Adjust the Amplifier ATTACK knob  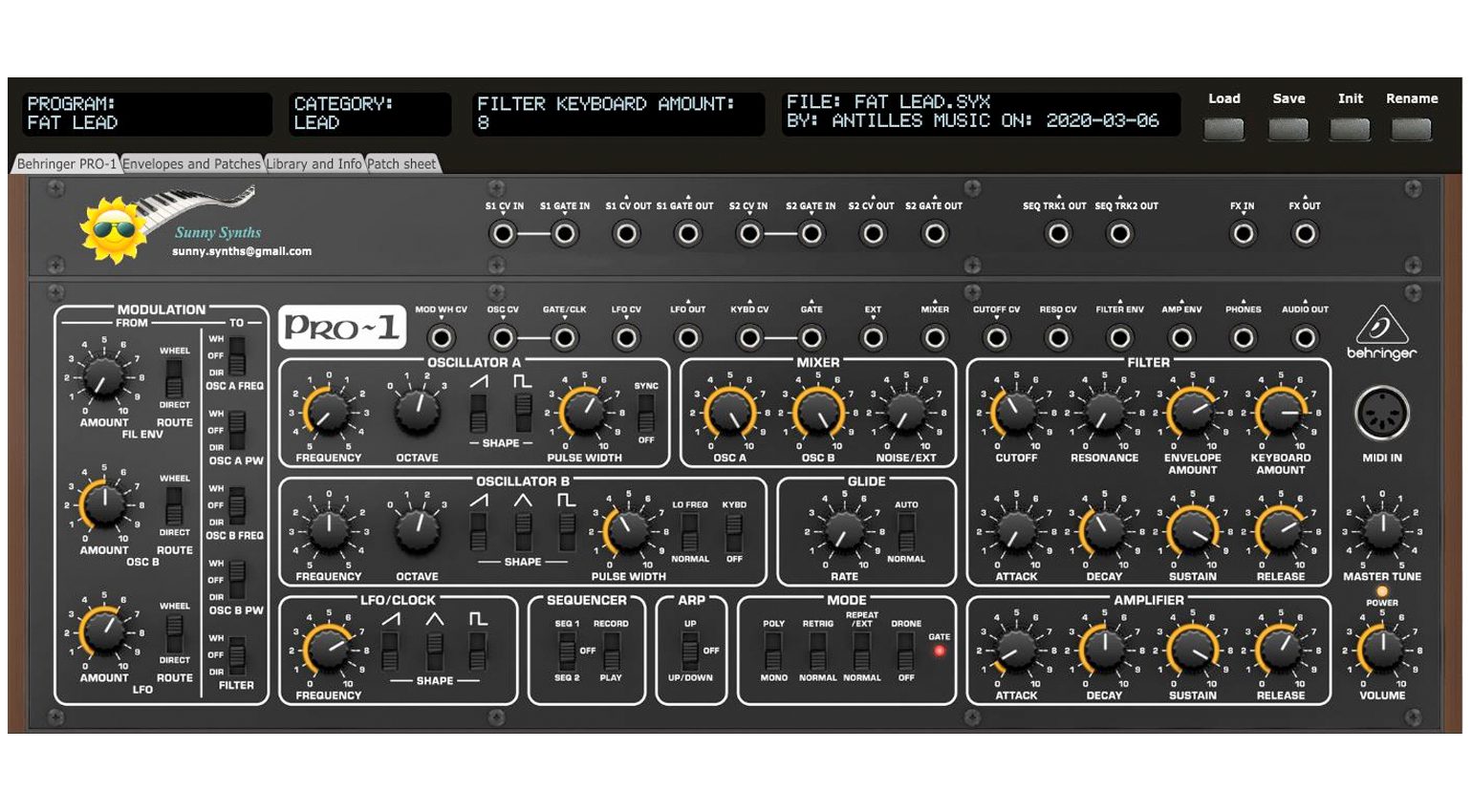(x=1015, y=650)
